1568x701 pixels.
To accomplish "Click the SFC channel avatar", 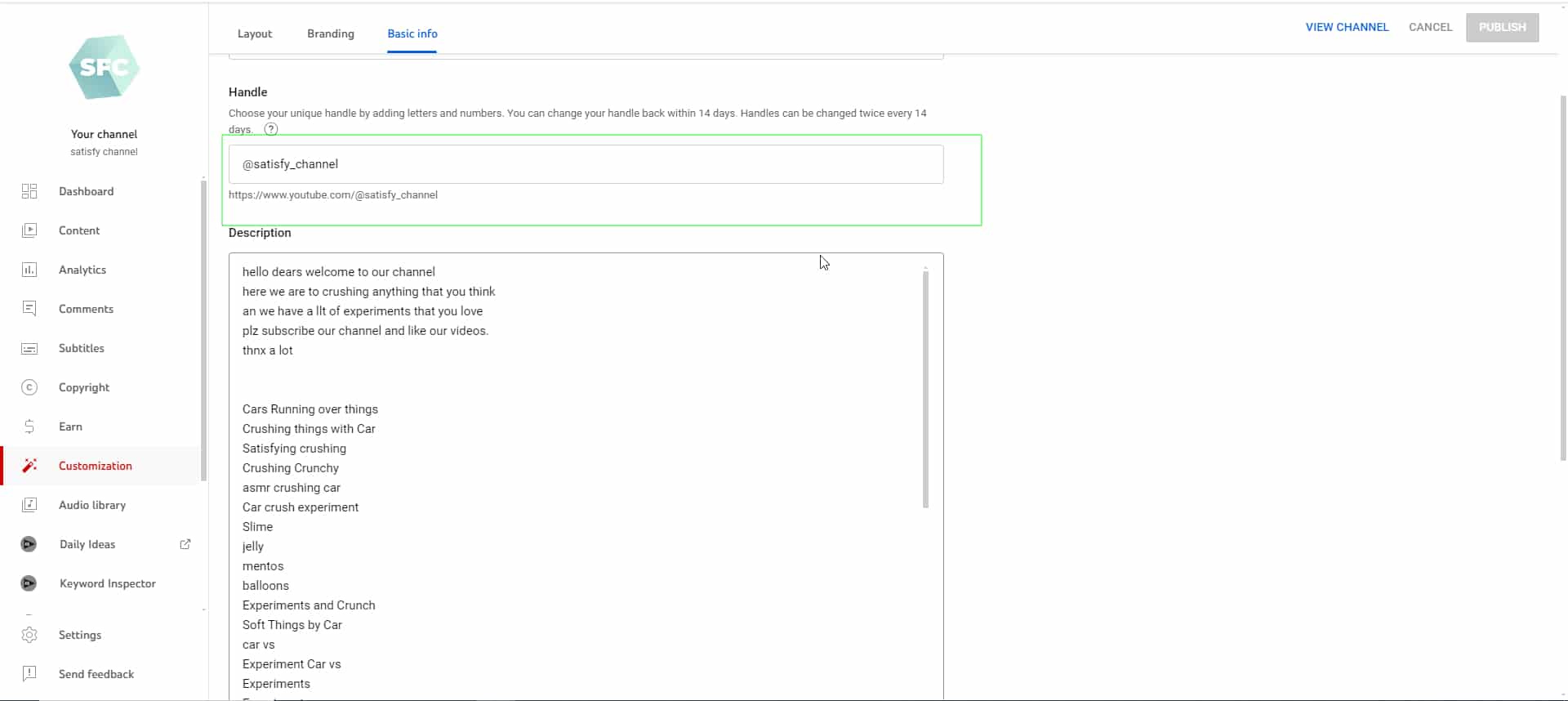I will [x=104, y=68].
